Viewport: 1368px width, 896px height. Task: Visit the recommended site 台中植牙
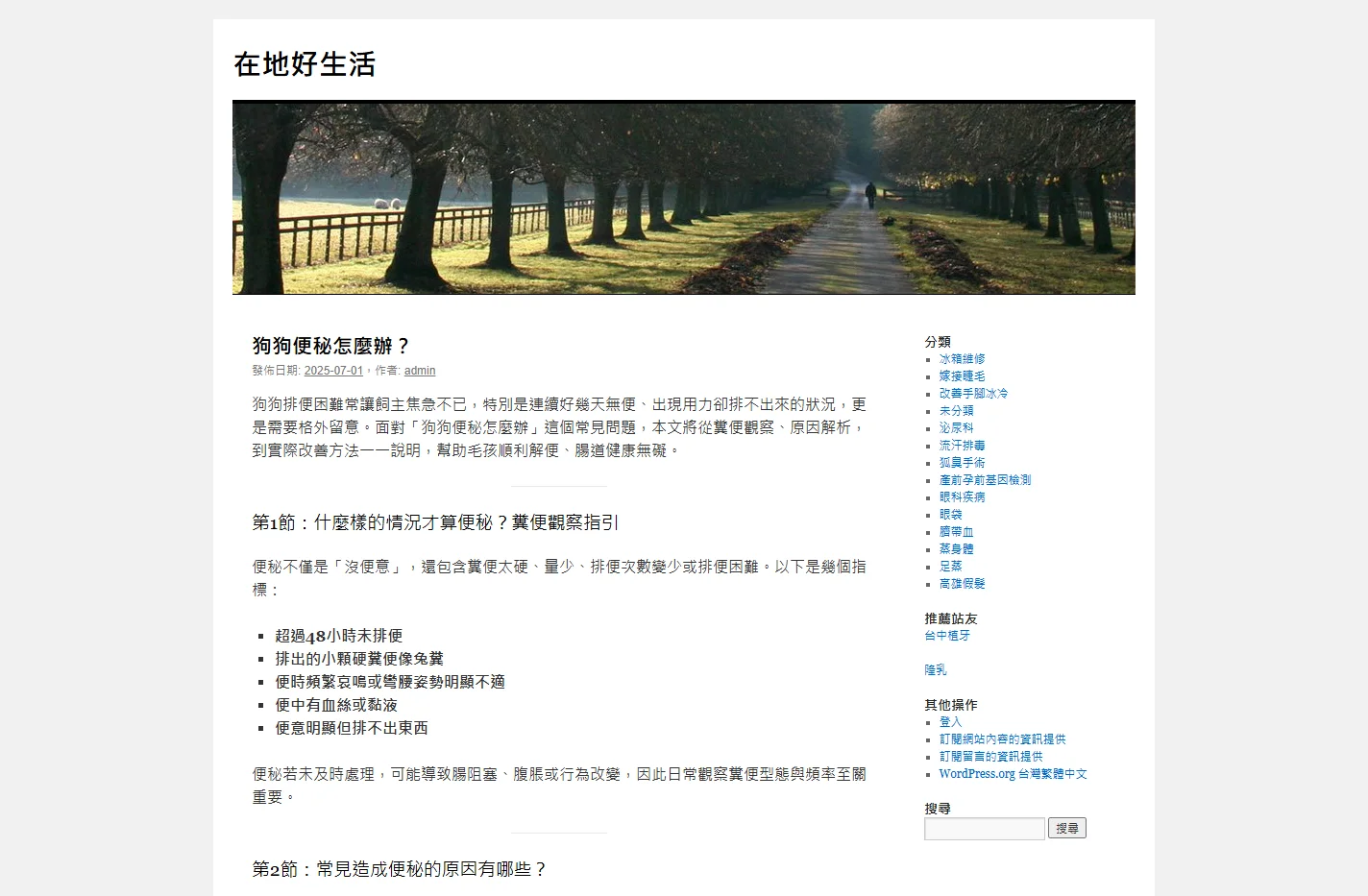click(947, 636)
